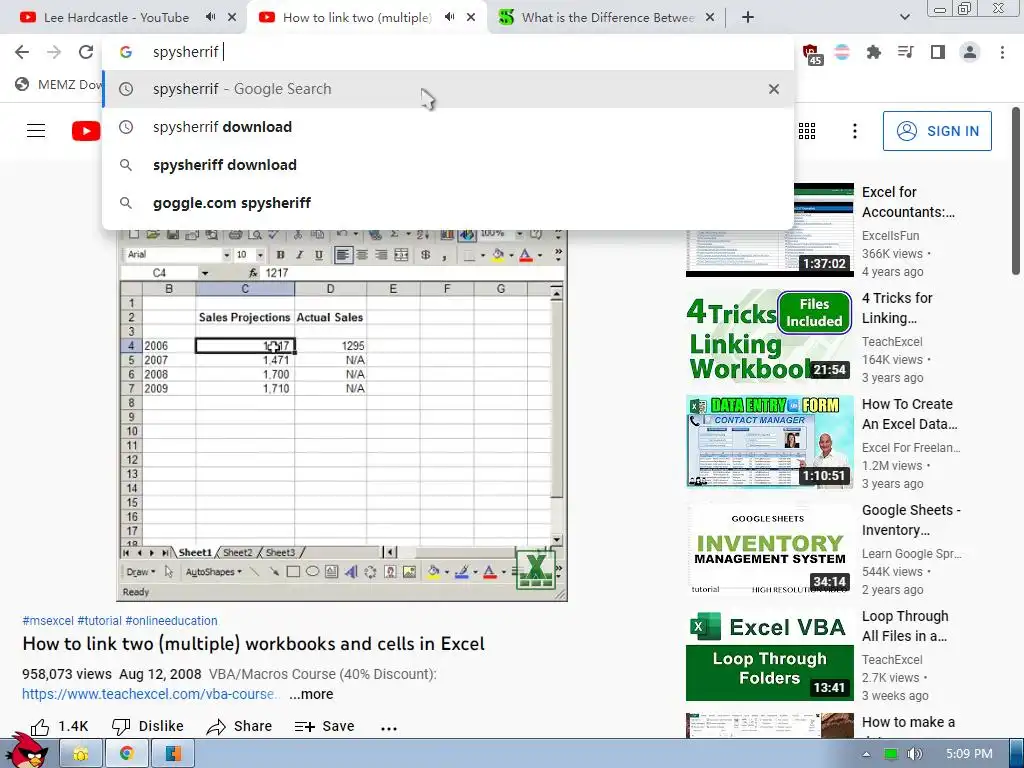Open the Inventory Management System thumbnail
Image resolution: width=1024 pixels, height=768 pixels.
[770, 549]
